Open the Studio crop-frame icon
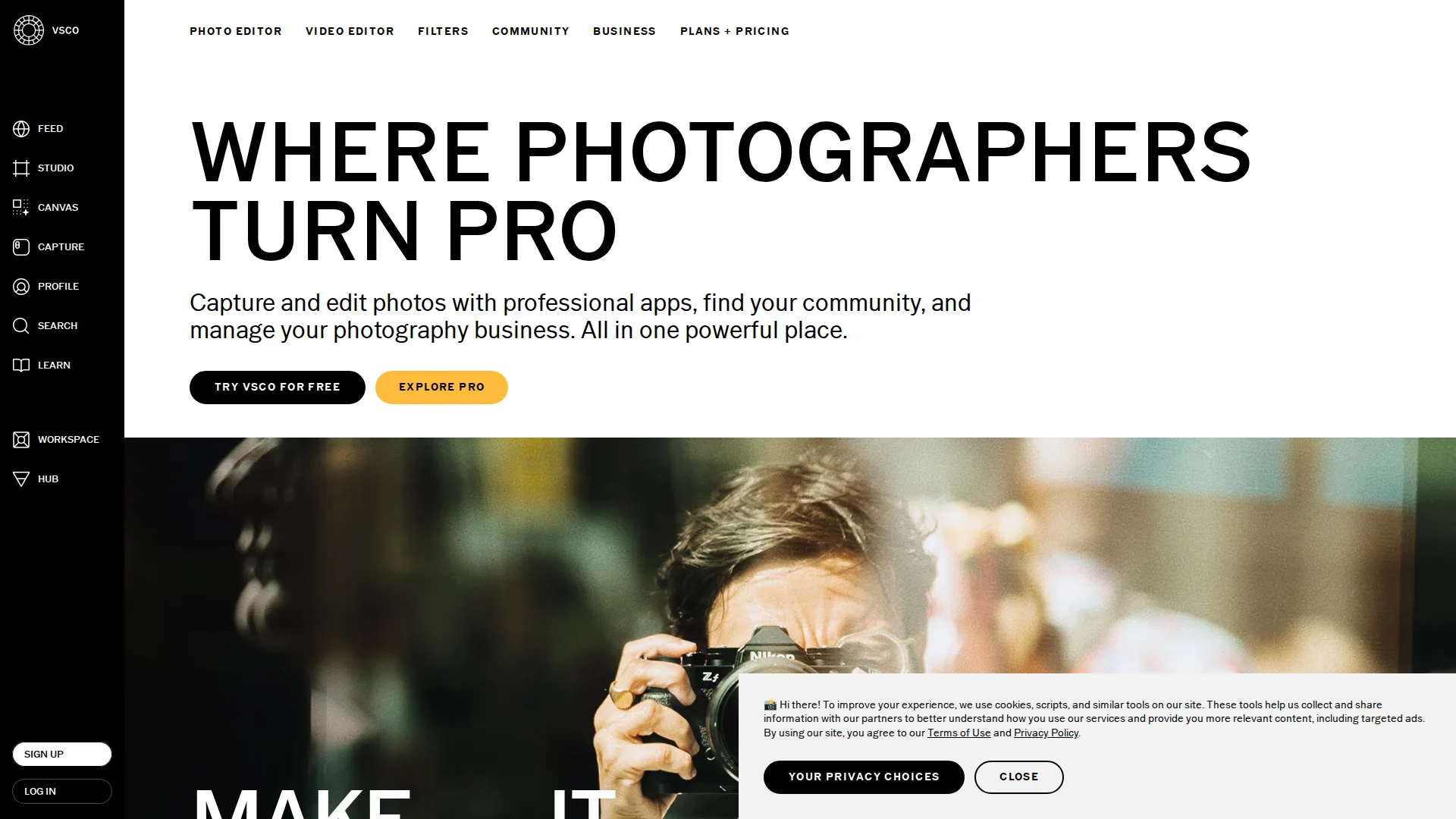This screenshot has height=819, width=1456. click(x=21, y=168)
